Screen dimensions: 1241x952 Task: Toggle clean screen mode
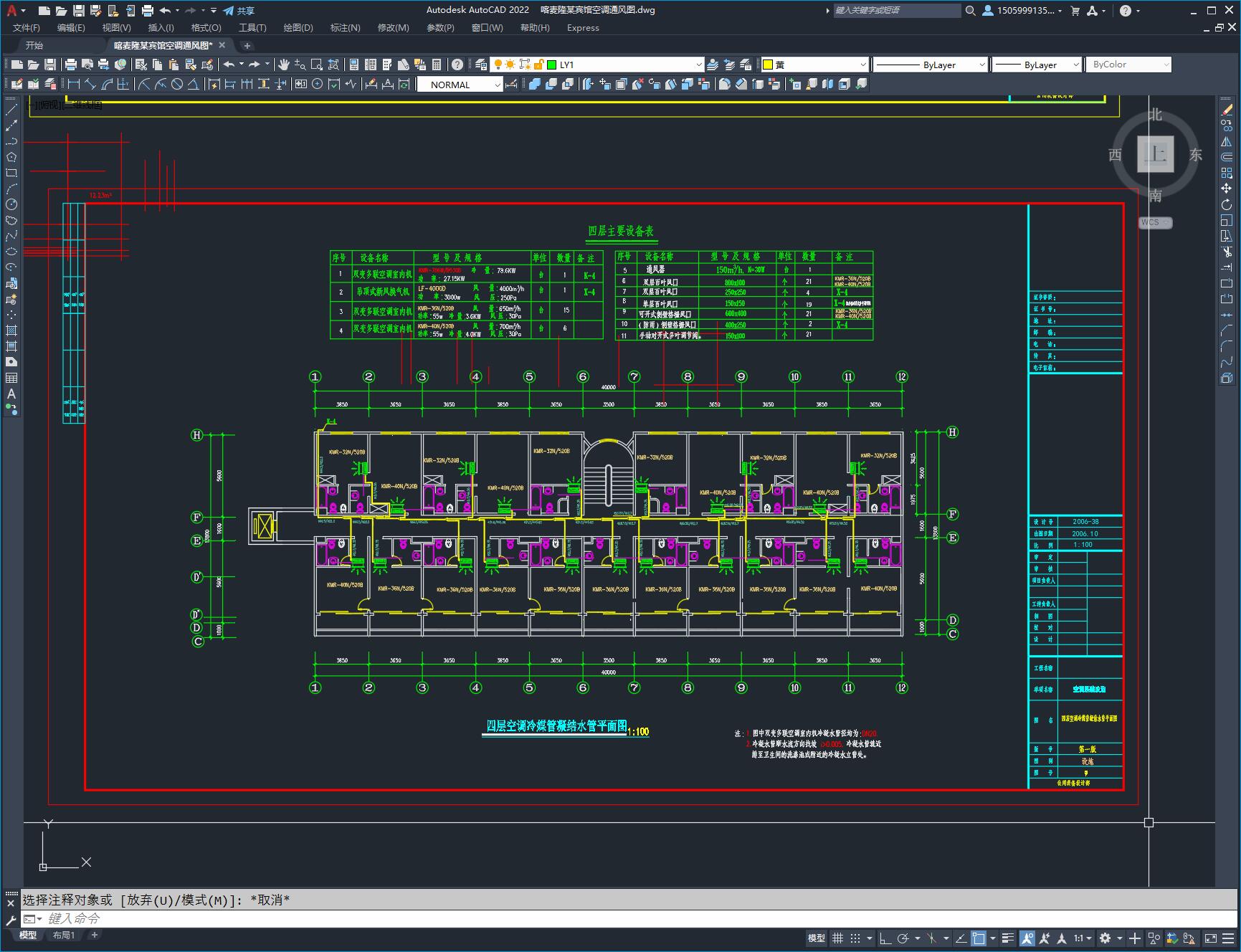[1210, 938]
